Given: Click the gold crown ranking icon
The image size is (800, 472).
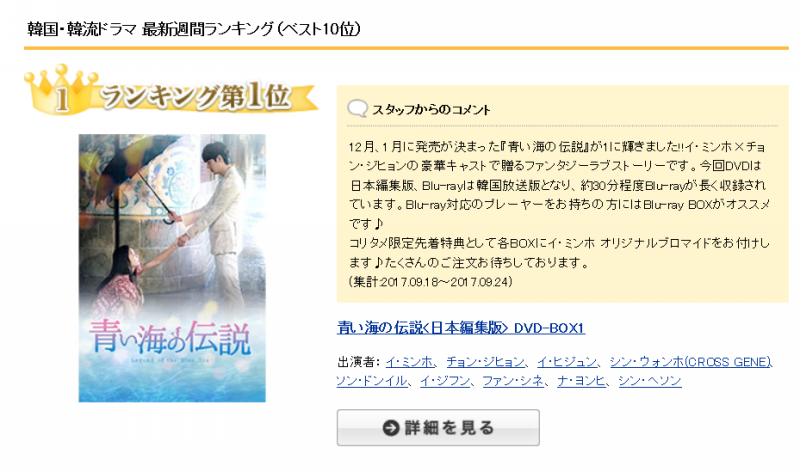Looking at the screenshot, I should (x=61, y=88).
